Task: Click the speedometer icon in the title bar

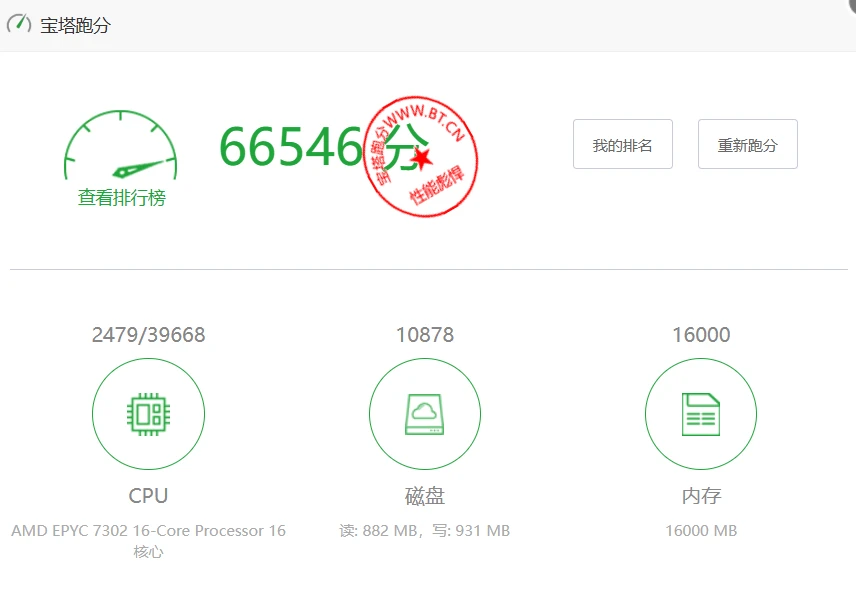Action: 19,24
